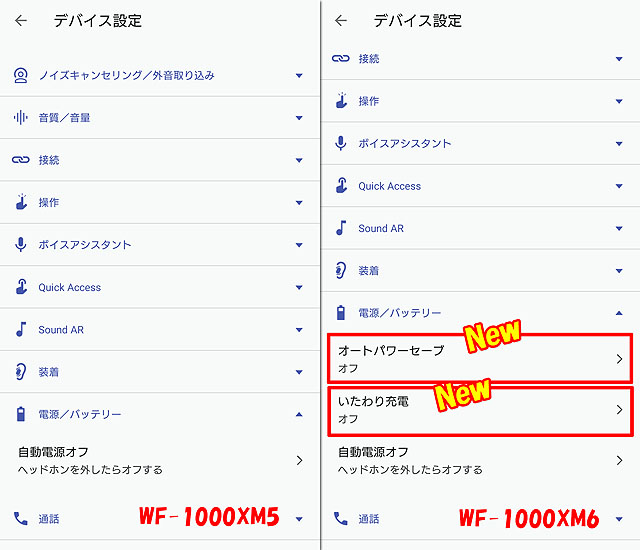Open オートパワーセーブ setting
Viewport: 640px width, 550px height.
pos(480,358)
